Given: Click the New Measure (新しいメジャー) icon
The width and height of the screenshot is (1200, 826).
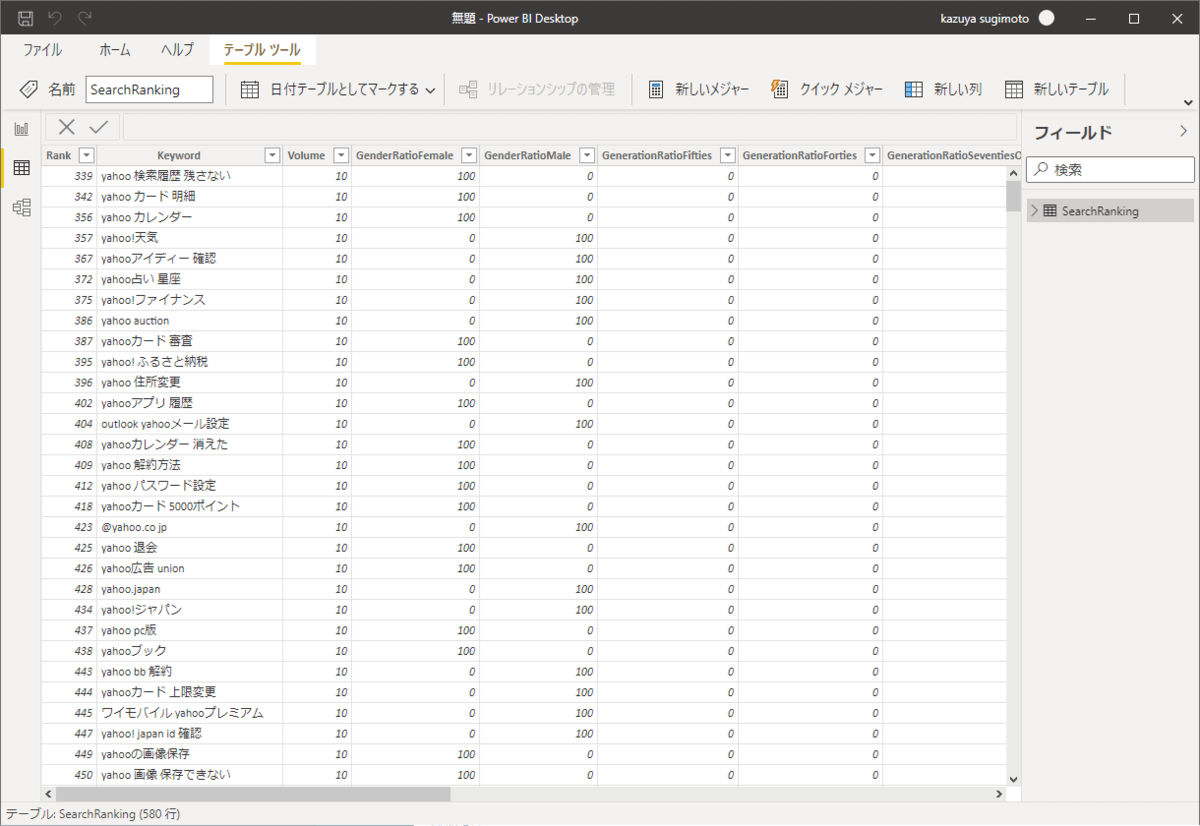Looking at the screenshot, I should click(x=656, y=89).
